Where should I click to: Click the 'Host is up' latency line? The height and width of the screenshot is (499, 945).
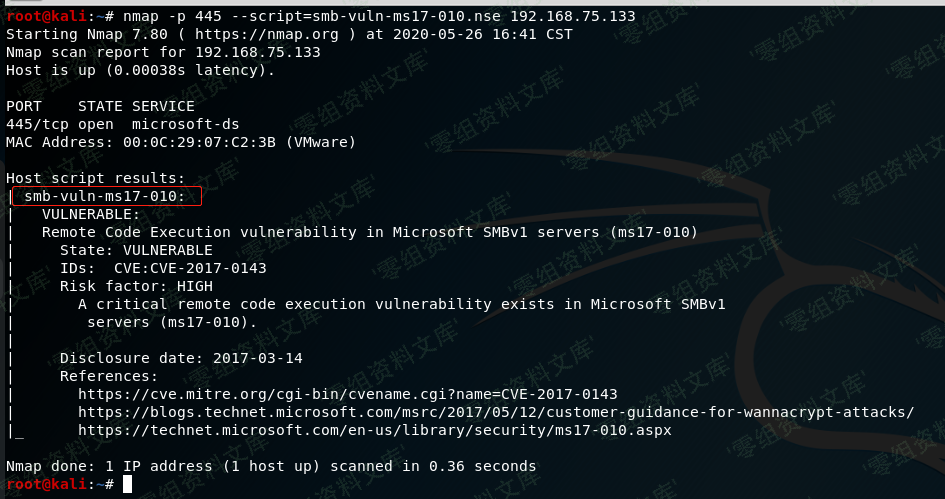(x=140, y=71)
